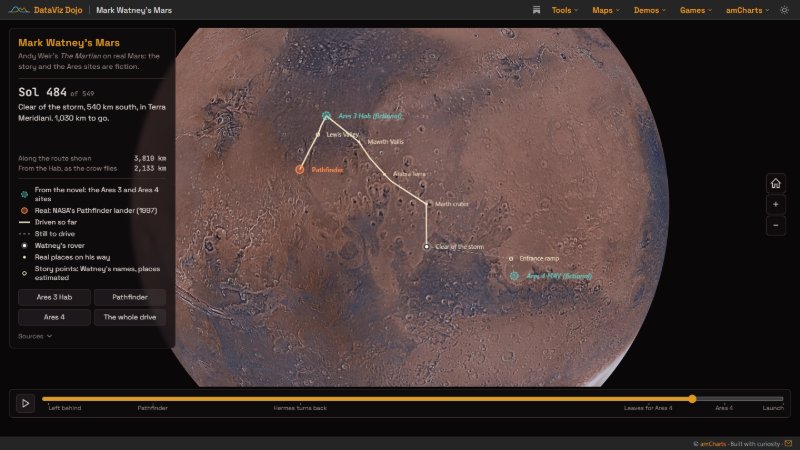Viewport: 800px width, 450px height.
Task: Click the rover 'Clear of the storm' marker
Action: [x=427, y=246]
